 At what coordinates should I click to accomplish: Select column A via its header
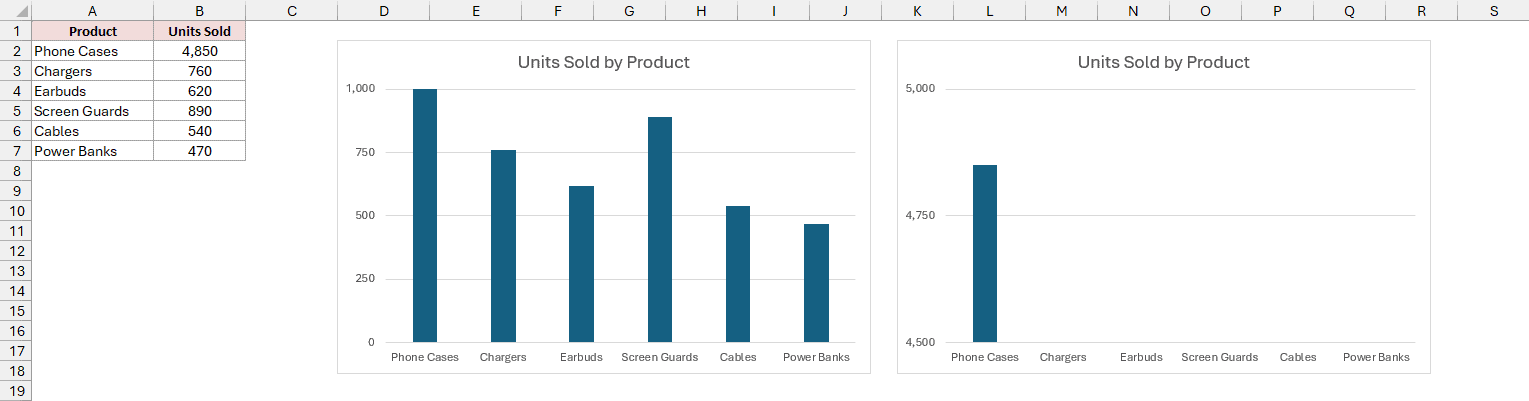93,10
